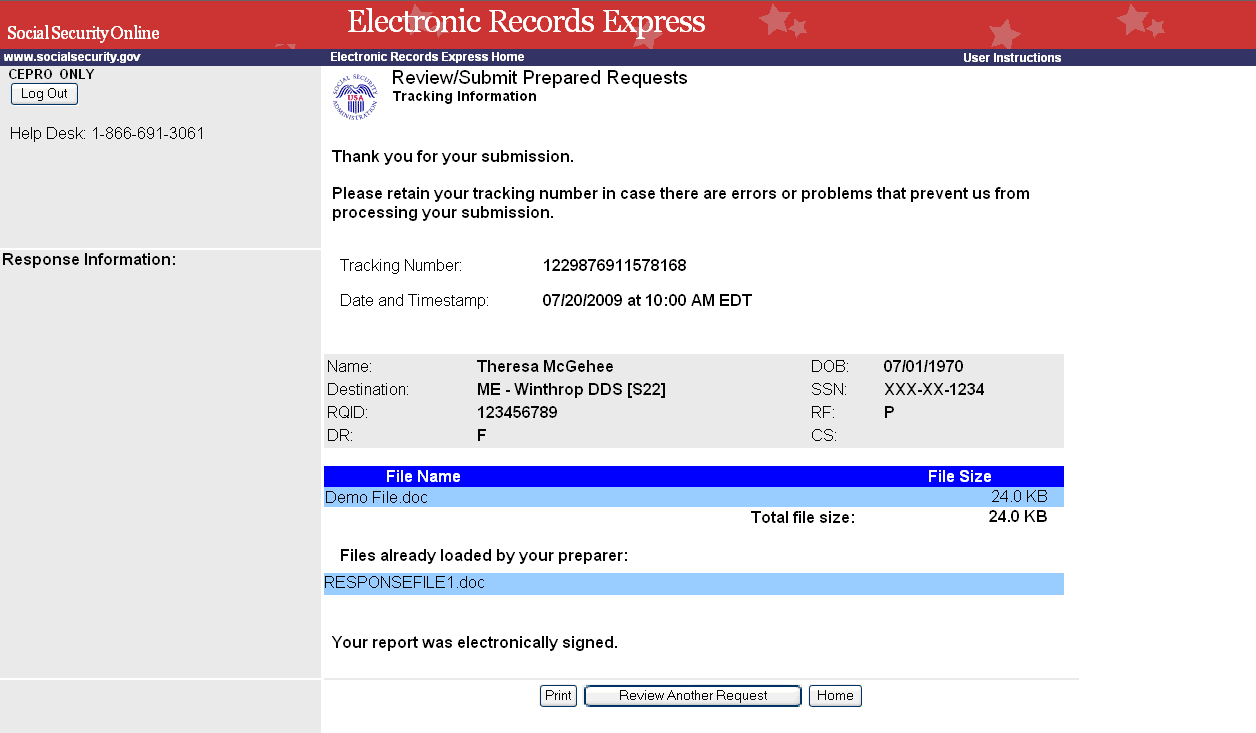This screenshot has height=733, width=1256.
Task: Click the SSN value XXX-XX-1234
Action: pos(934,390)
